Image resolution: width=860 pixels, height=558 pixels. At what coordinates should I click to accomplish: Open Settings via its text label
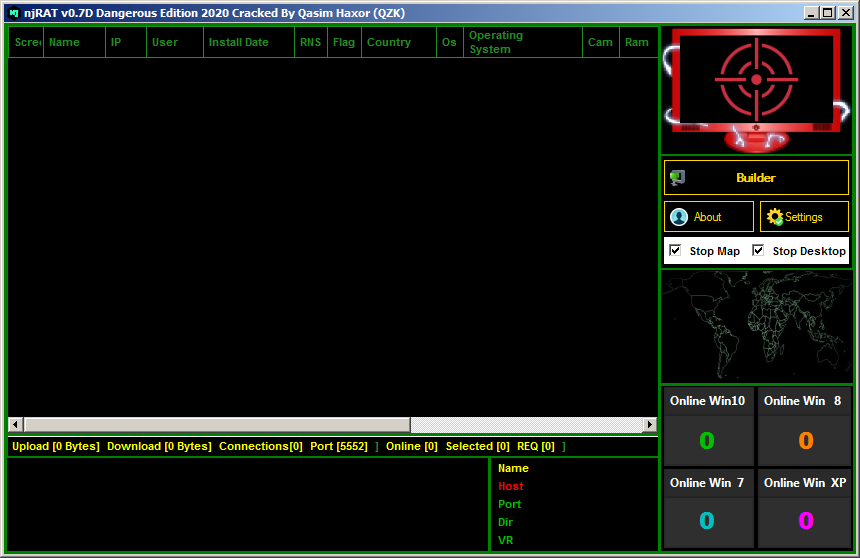804,217
